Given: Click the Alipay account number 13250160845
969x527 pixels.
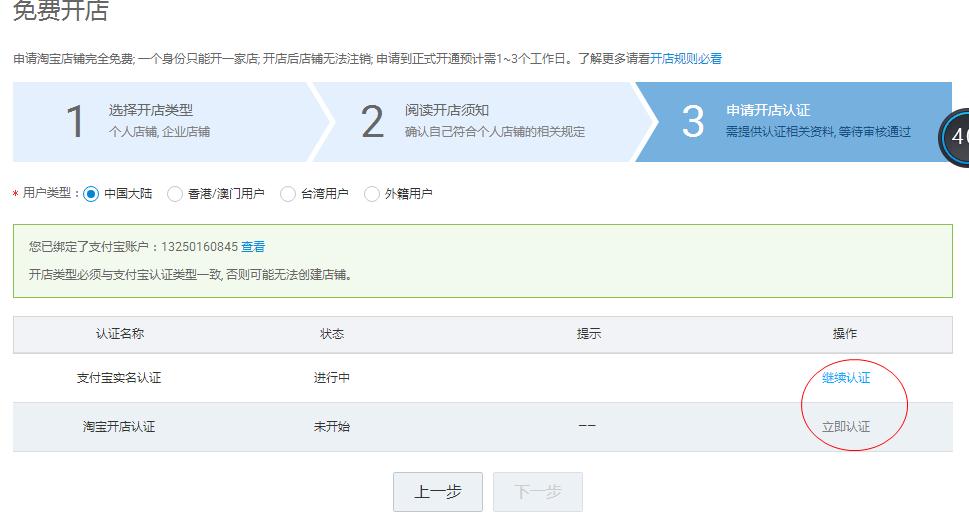Looking at the screenshot, I should click(x=199, y=247).
